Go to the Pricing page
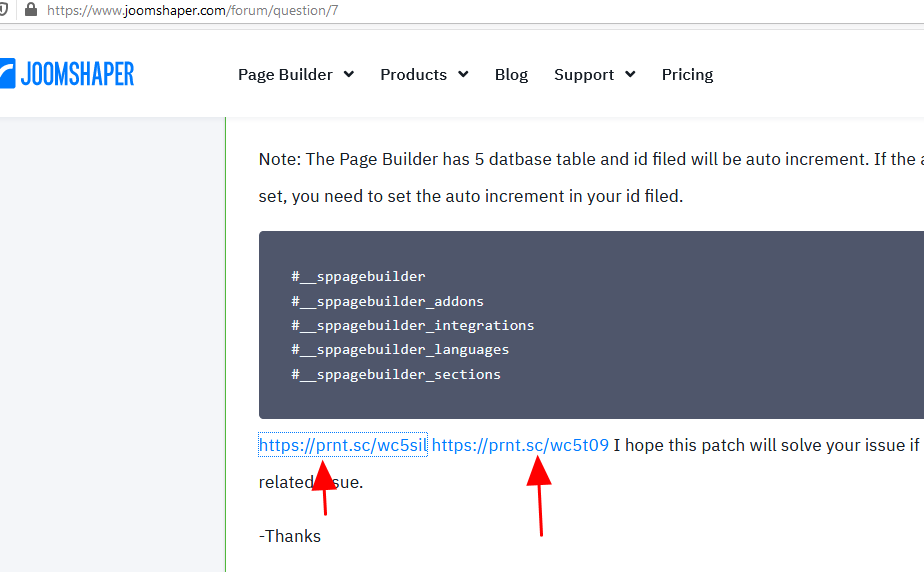This screenshot has width=924, height=572. [687, 75]
